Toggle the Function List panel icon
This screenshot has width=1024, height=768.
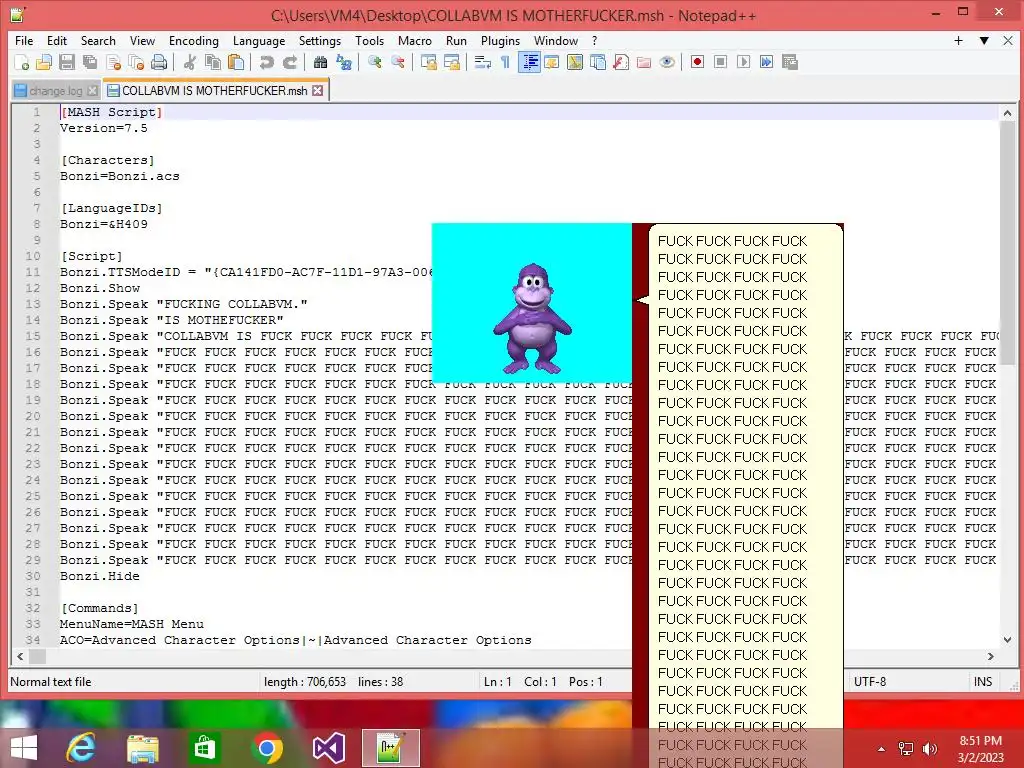point(620,62)
